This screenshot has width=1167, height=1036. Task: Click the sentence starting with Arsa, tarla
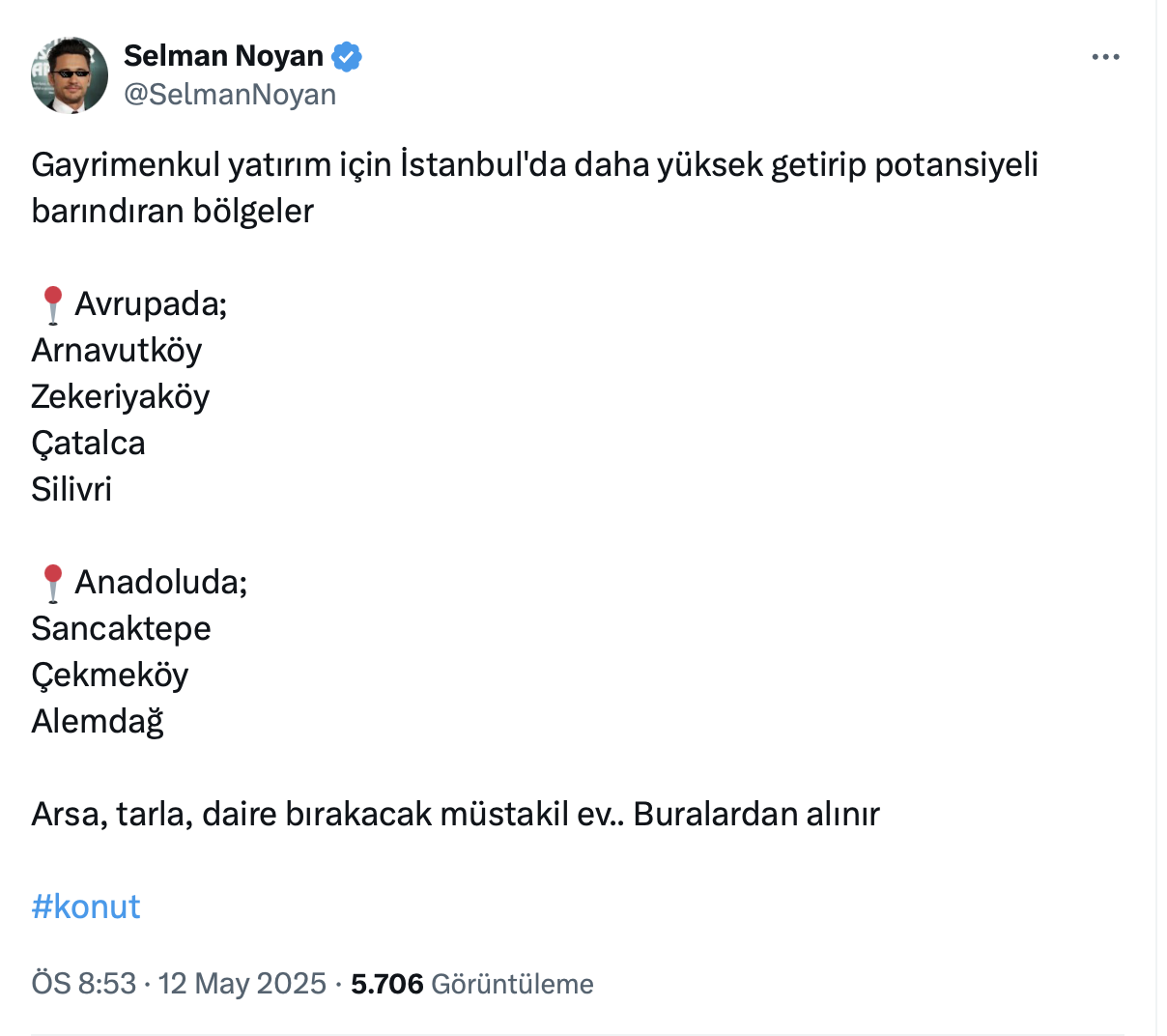coord(455,814)
